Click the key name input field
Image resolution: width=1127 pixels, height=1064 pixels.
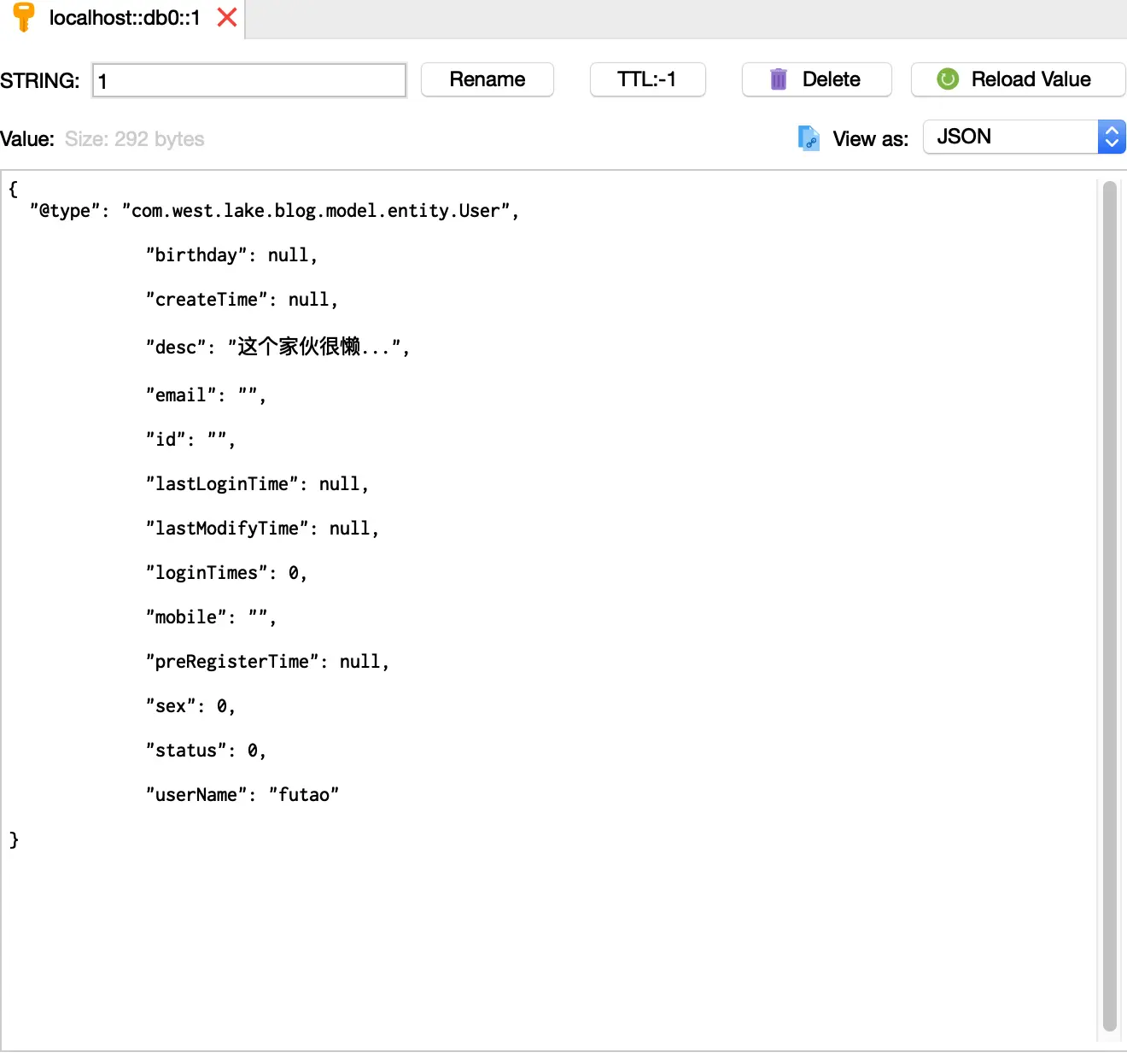click(x=249, y=81)
